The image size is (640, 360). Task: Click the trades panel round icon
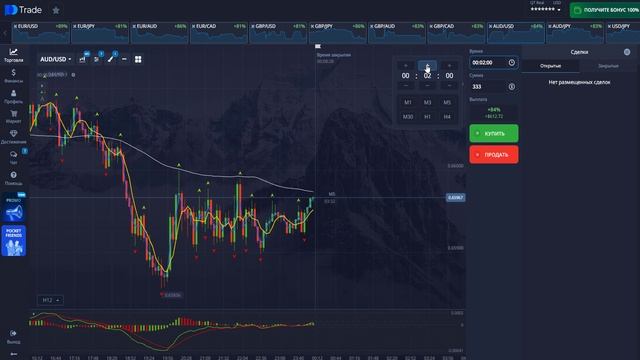pyautogui.click(x=627, y=52)
